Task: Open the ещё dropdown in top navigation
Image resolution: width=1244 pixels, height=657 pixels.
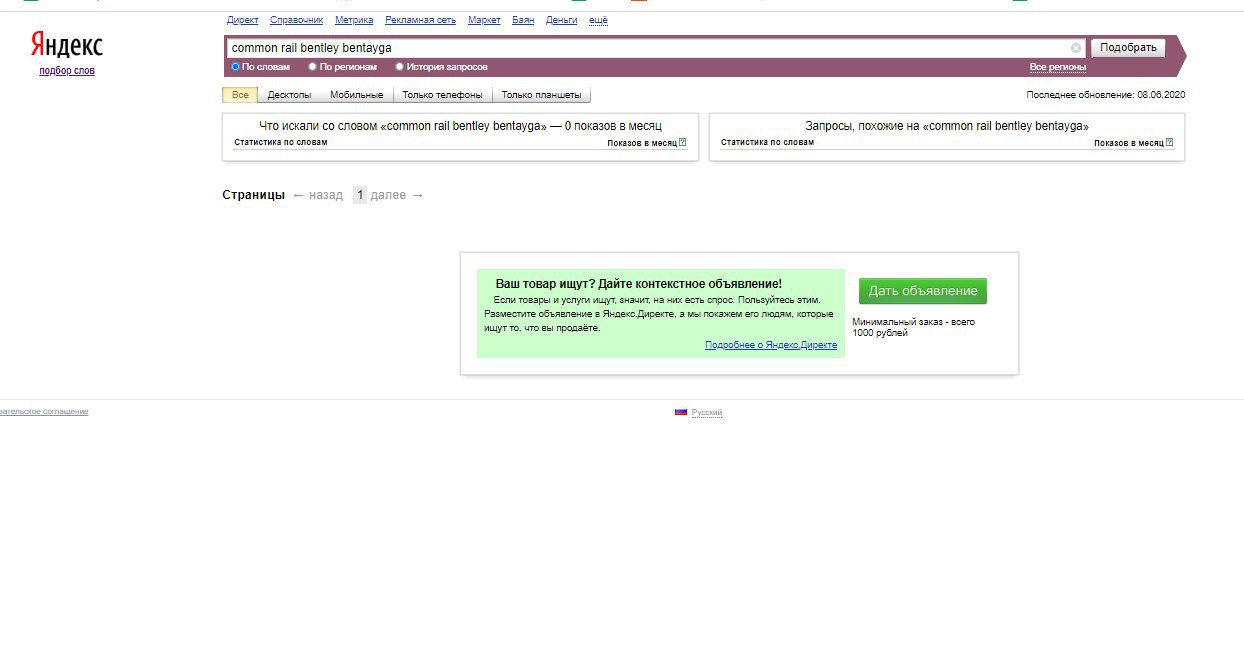Action: click(598, 20)
